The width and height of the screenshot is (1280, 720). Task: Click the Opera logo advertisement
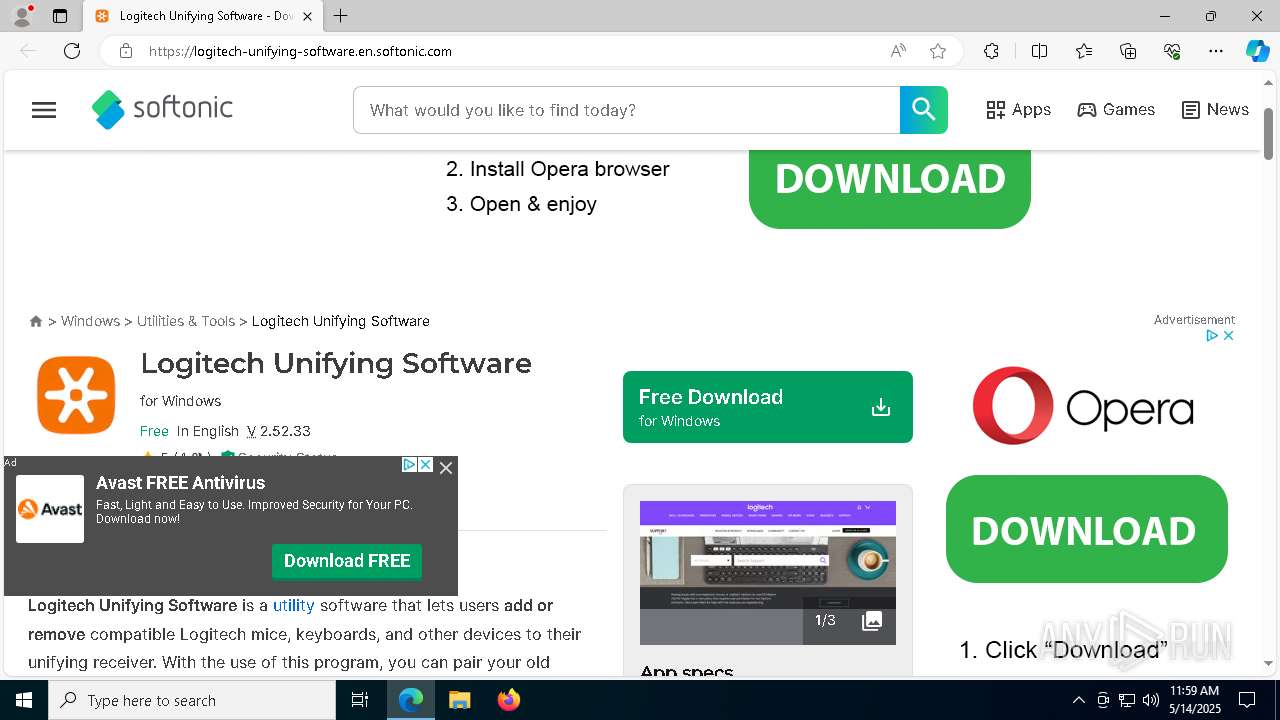tap(1083, 406)
